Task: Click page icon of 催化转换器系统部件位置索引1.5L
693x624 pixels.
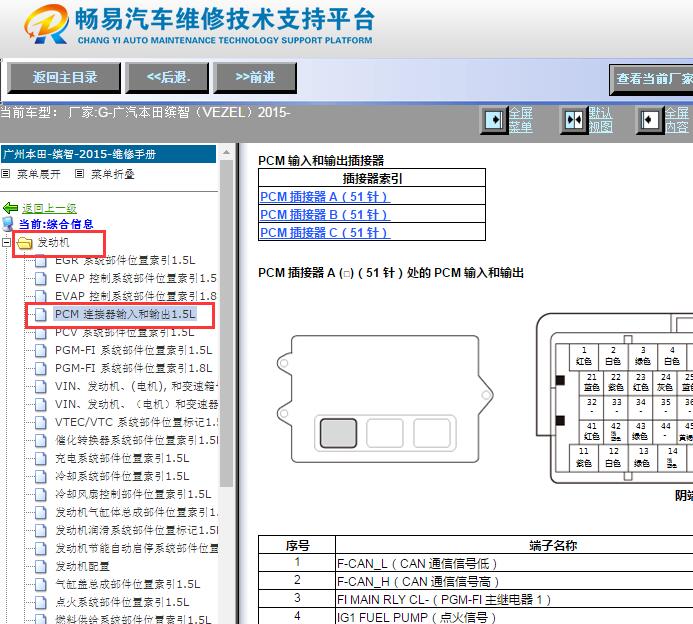Action: [41, 441]
